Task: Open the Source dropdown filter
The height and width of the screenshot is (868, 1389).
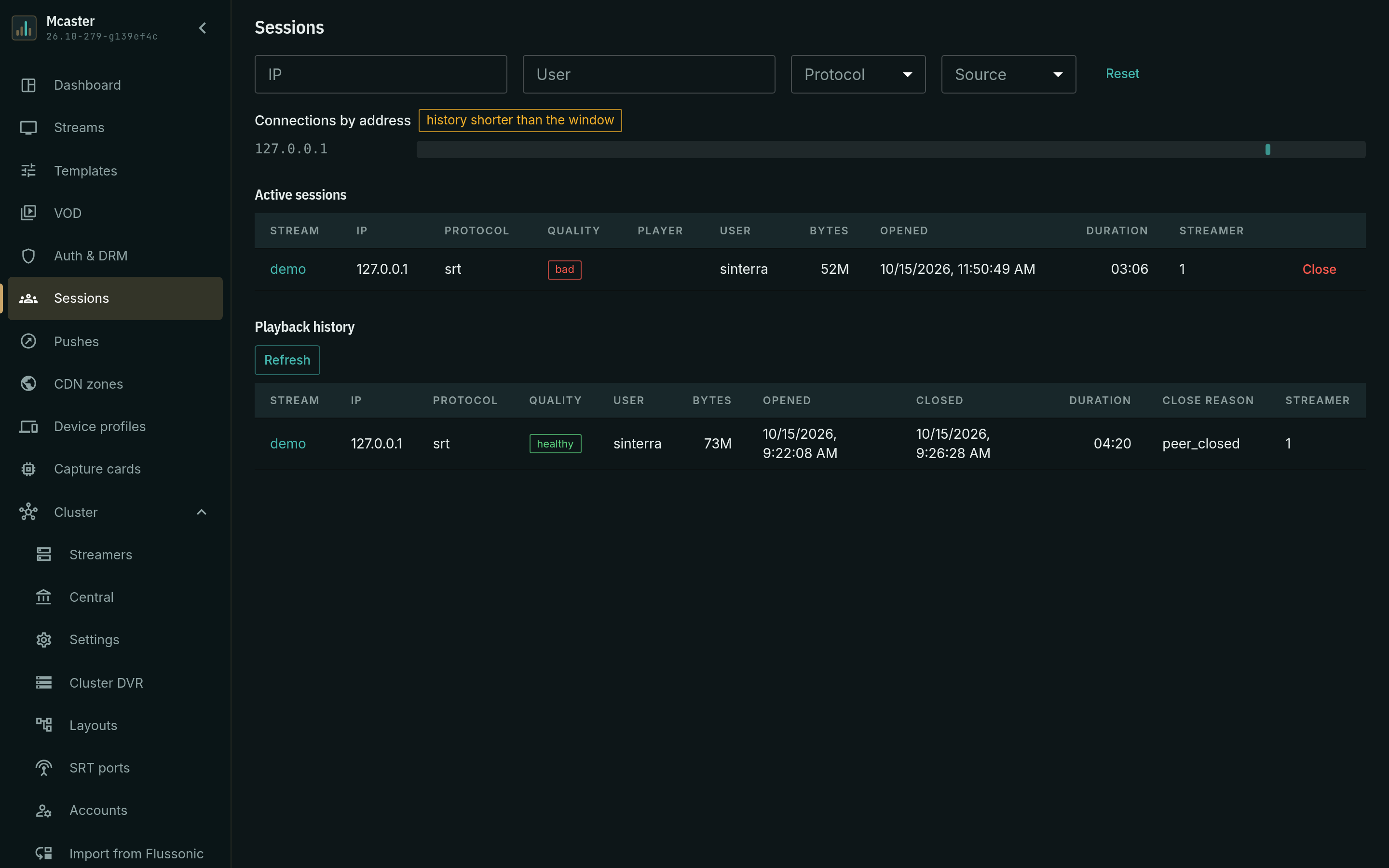Action: coord(1008,74)
